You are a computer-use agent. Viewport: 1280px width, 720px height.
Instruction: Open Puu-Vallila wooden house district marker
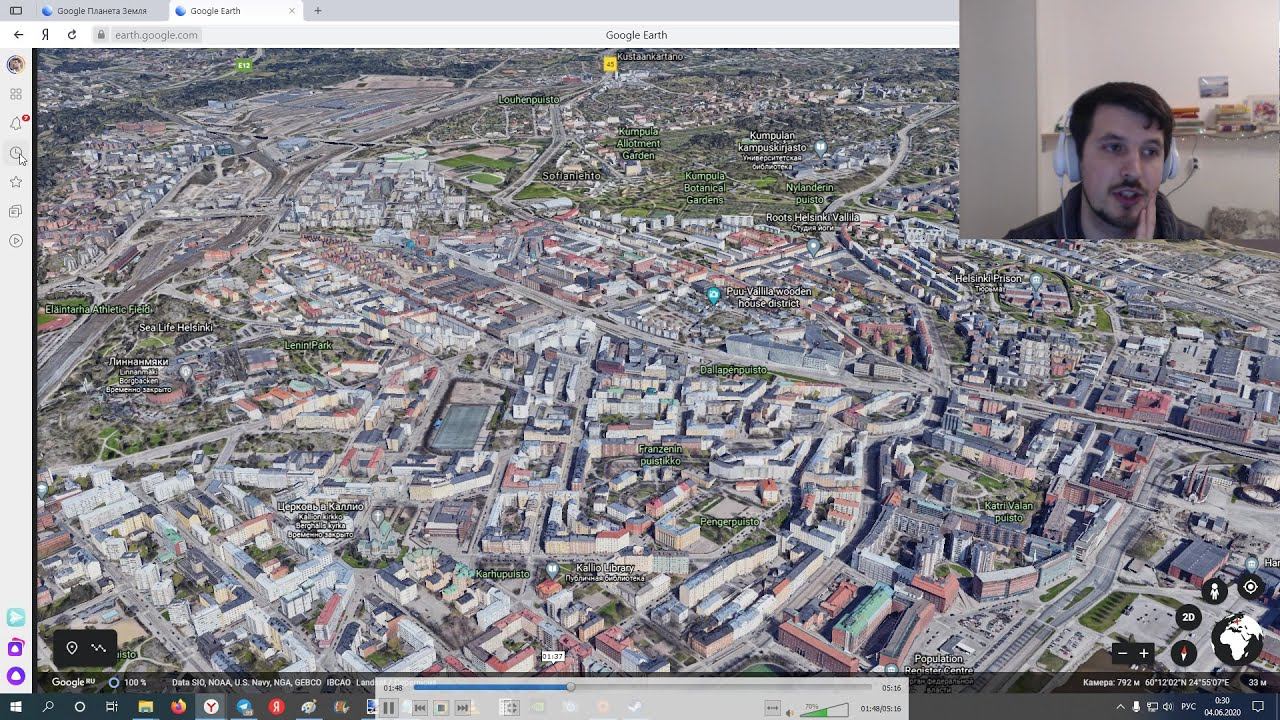pyautogui.click(x=713, y=295)
